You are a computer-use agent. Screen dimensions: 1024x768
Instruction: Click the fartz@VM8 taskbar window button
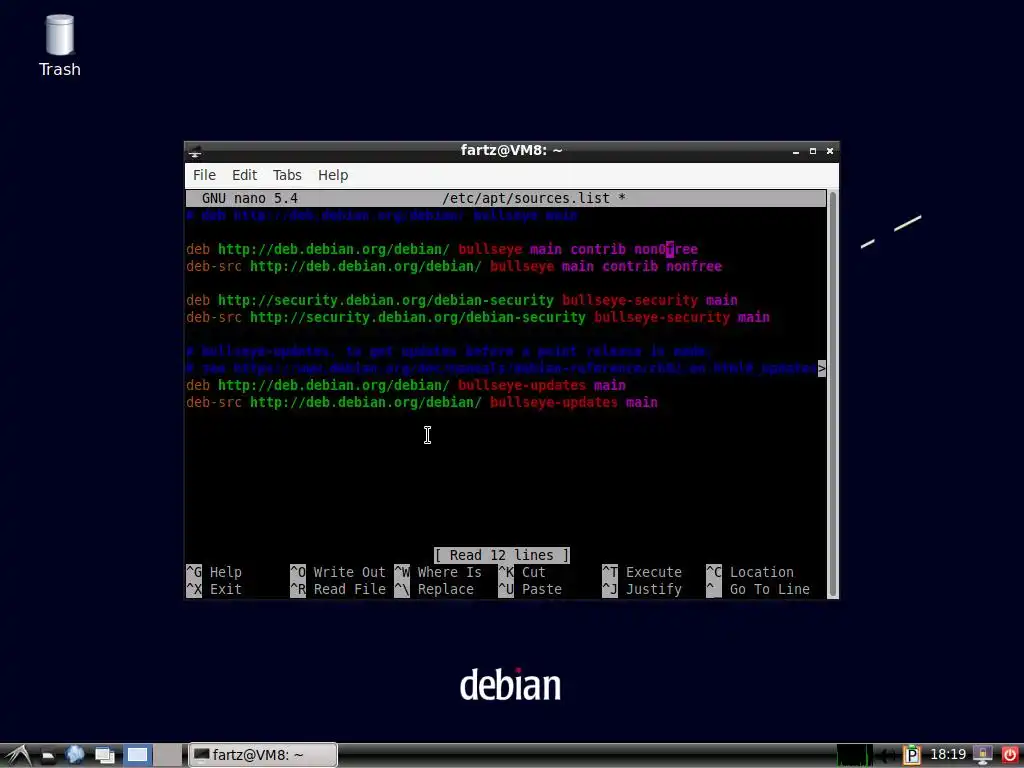263,756
